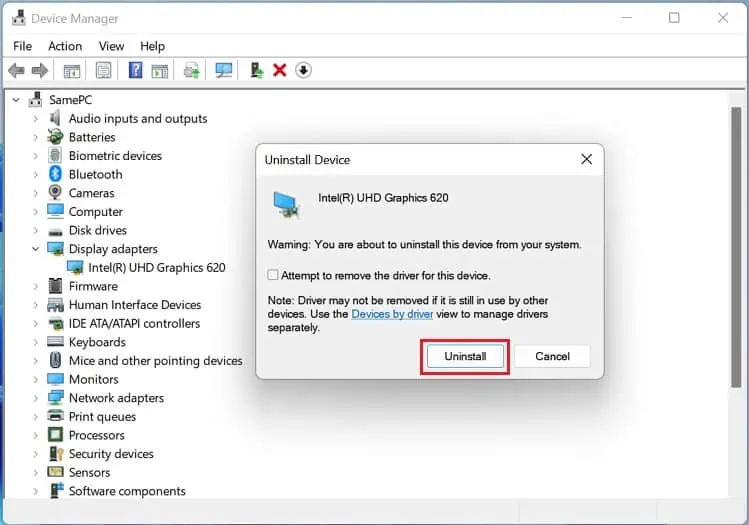
Task: Click the printer toolbar icon
Action: 191,70
